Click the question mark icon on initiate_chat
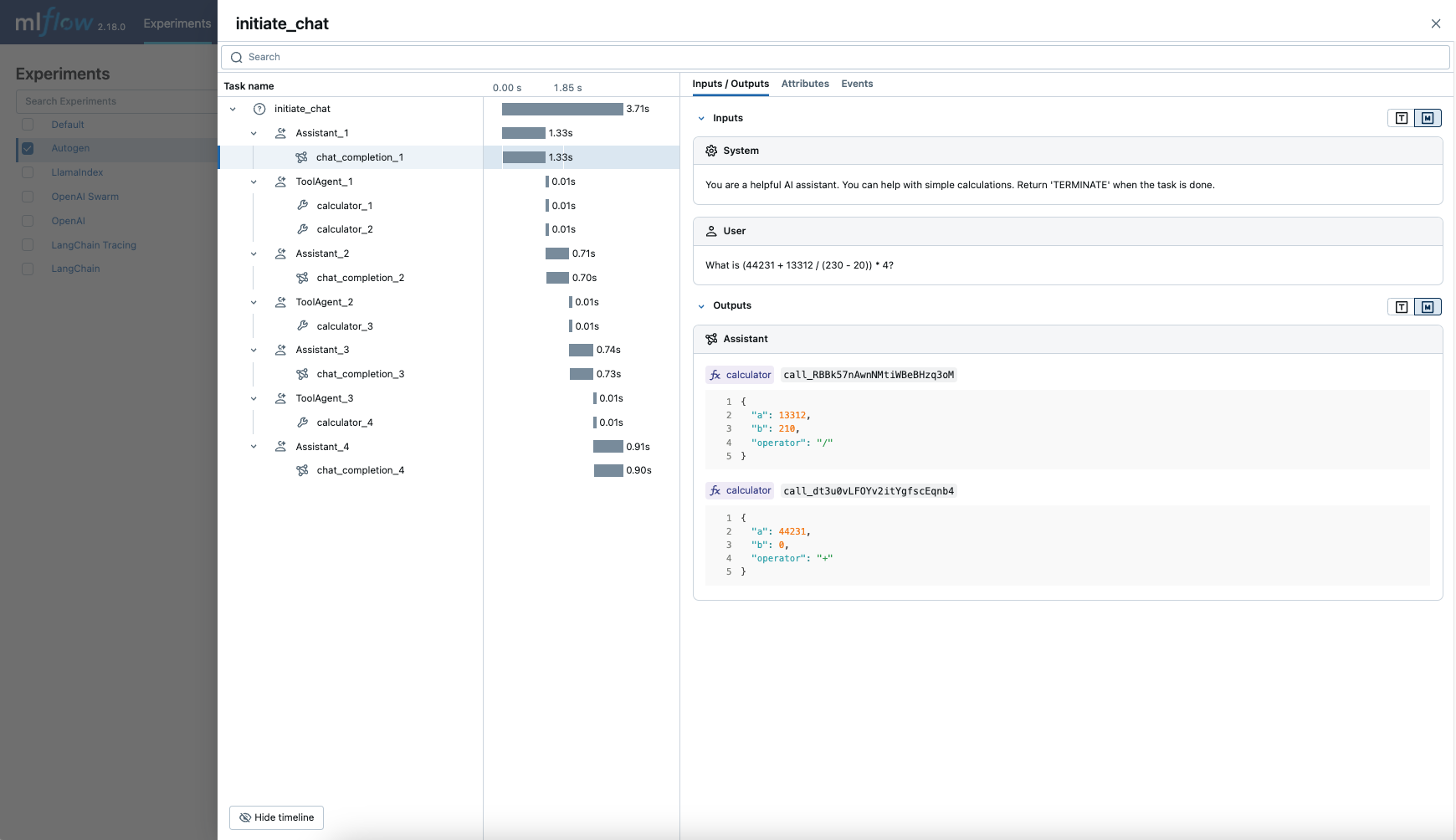 pyautogui.click(x=259, y=109)
